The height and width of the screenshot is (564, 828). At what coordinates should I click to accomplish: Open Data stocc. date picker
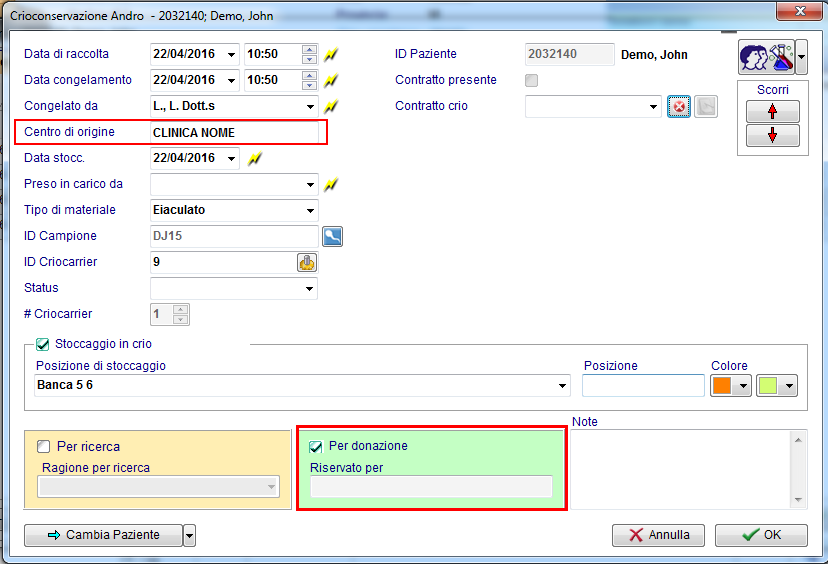(x=231, y=158)
